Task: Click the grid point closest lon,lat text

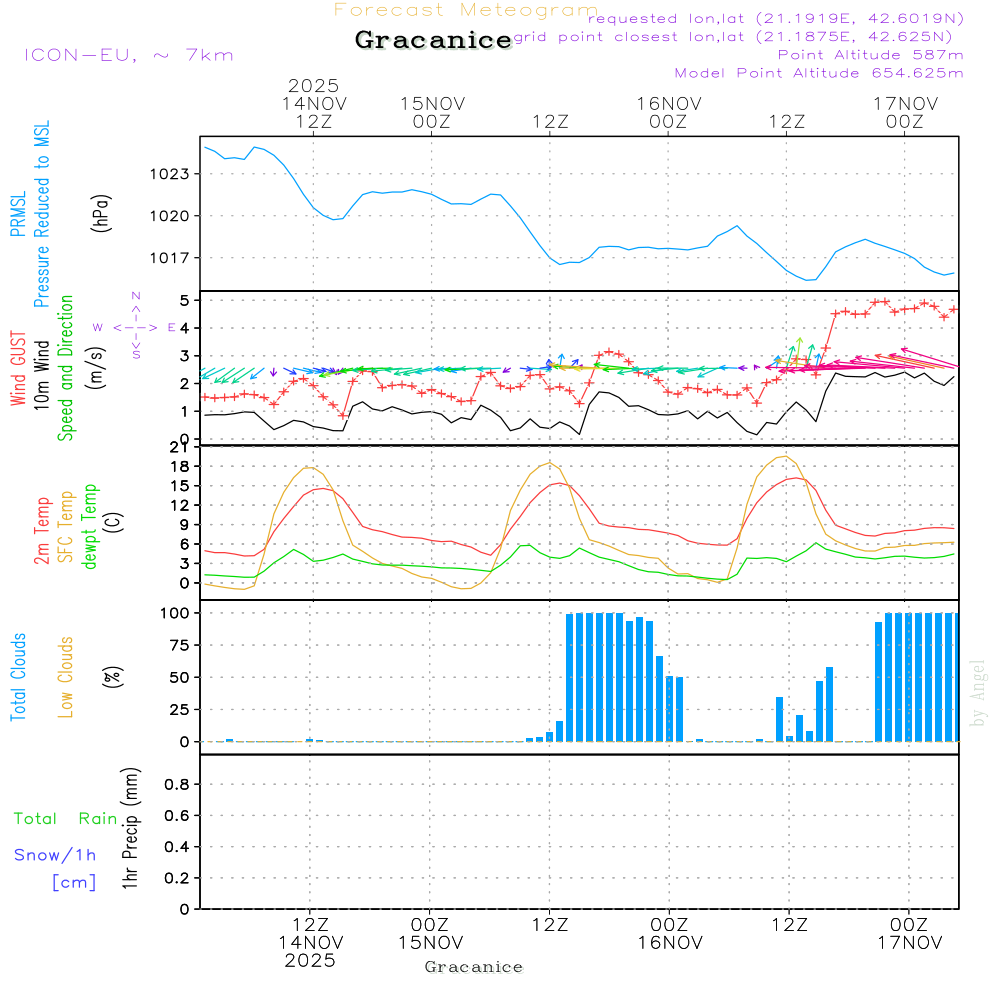Action: tap(739, 37)
